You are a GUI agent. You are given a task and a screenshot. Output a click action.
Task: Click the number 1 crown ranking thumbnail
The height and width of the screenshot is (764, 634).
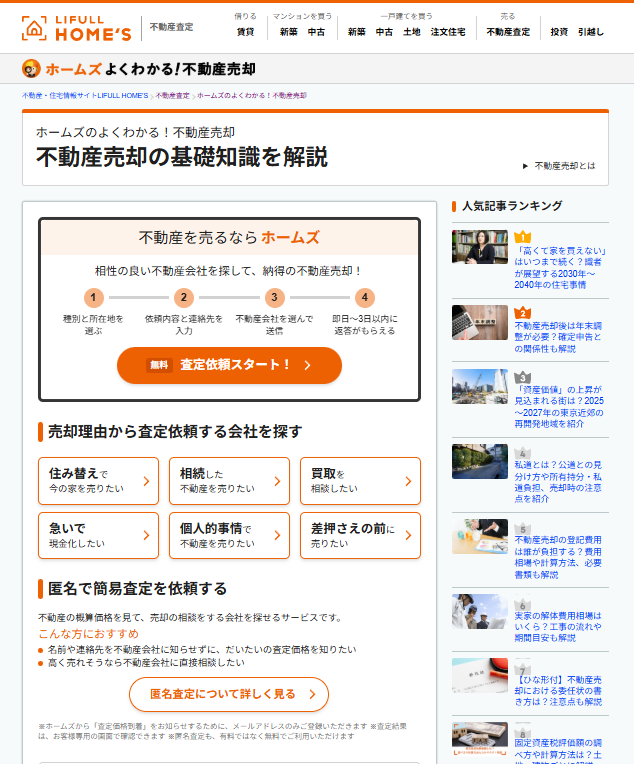(x=480, y=247)
